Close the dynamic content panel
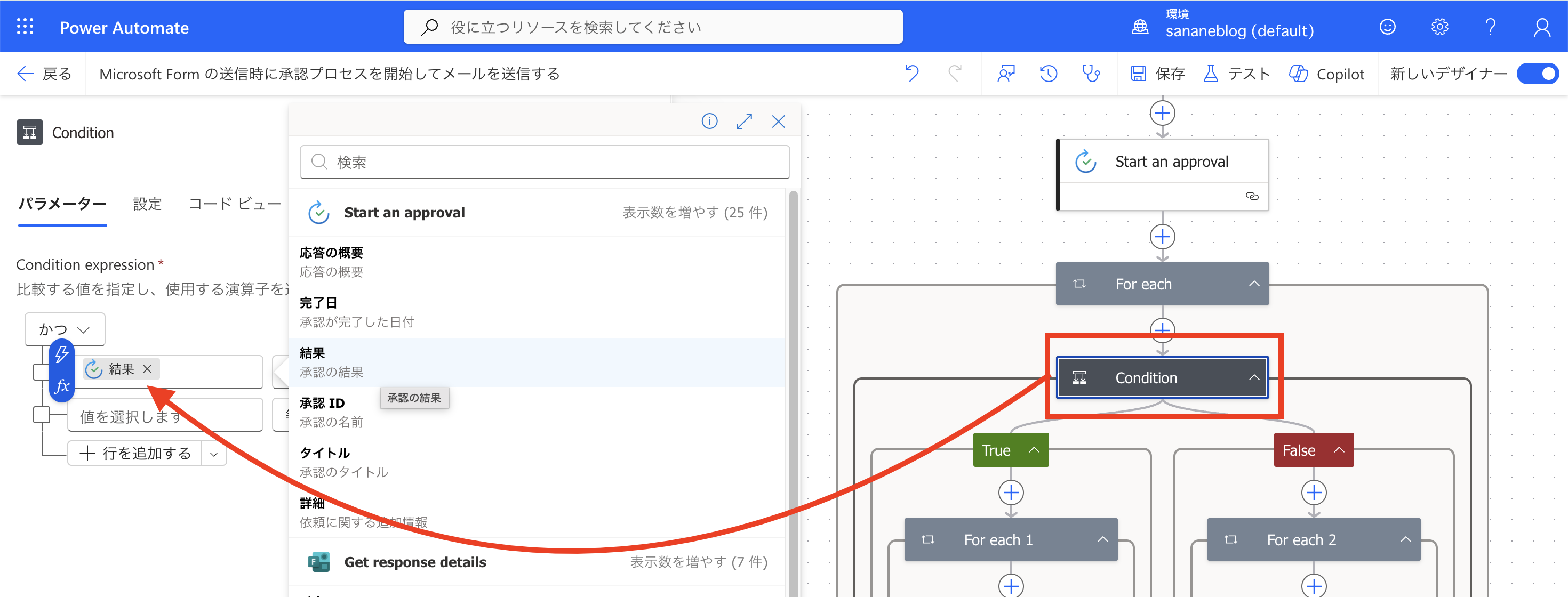Viewport: 1568px width, 597px height. pos(778,121)
